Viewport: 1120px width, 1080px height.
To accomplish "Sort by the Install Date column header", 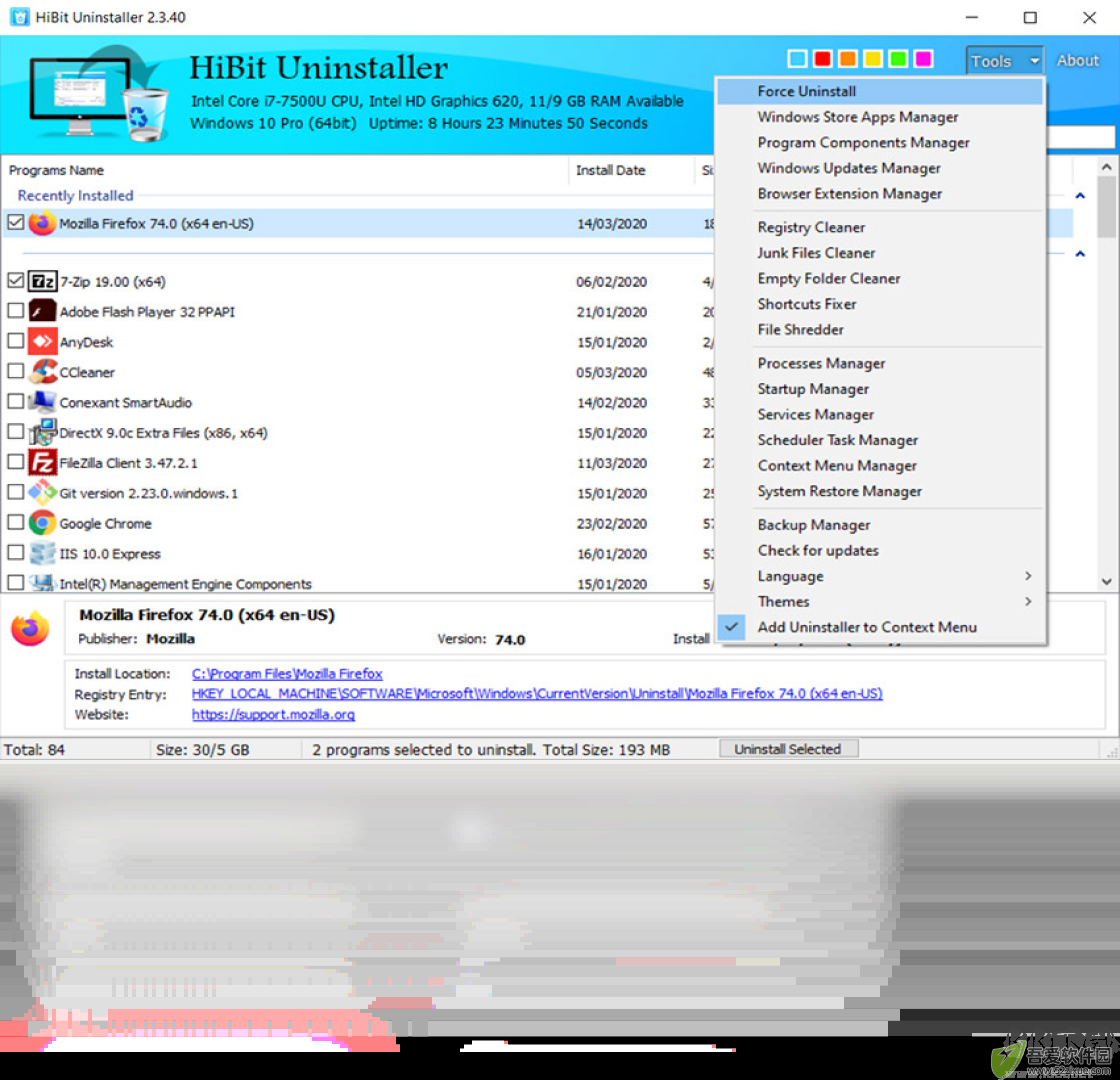I will click(x=631, y=170).
